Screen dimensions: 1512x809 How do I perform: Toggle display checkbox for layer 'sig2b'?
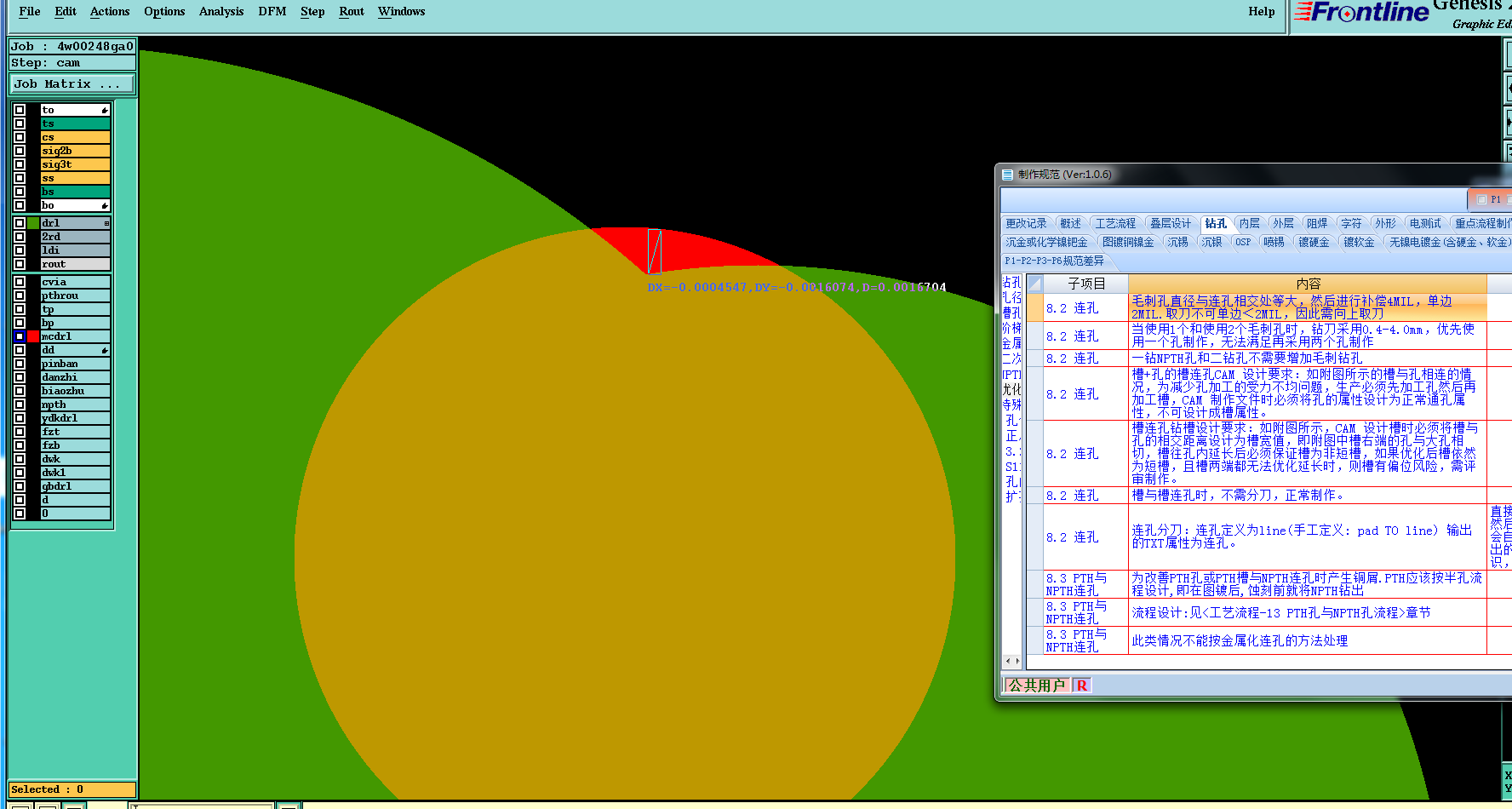coord(20,151)
